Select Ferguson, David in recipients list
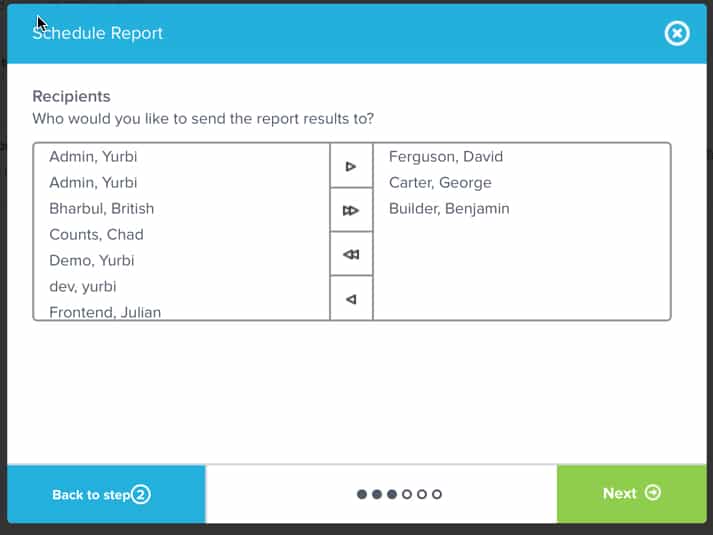Screen dimensions: 713x535 (445, 157)
